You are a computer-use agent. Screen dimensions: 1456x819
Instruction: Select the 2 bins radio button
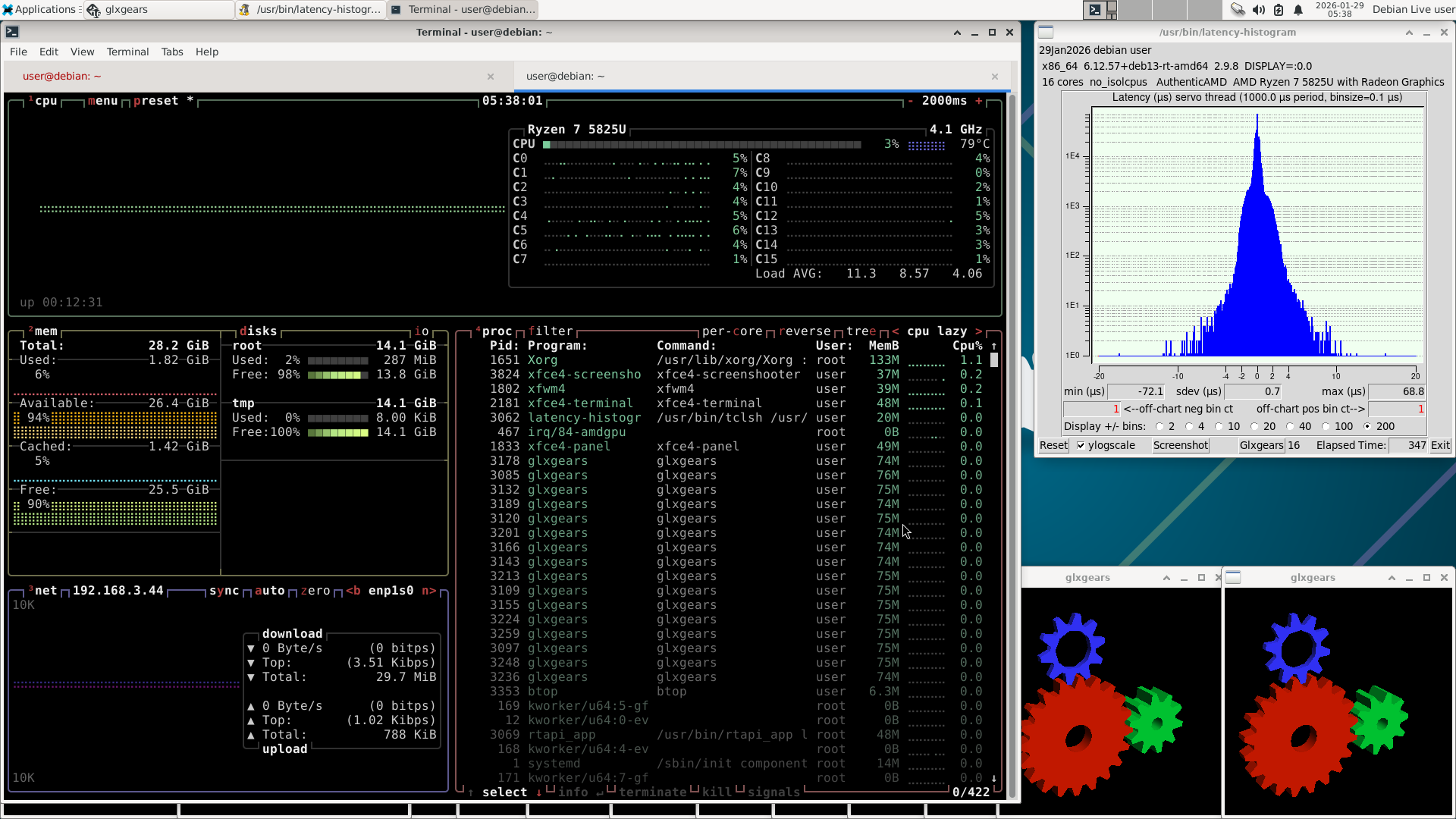[1159, 427]
